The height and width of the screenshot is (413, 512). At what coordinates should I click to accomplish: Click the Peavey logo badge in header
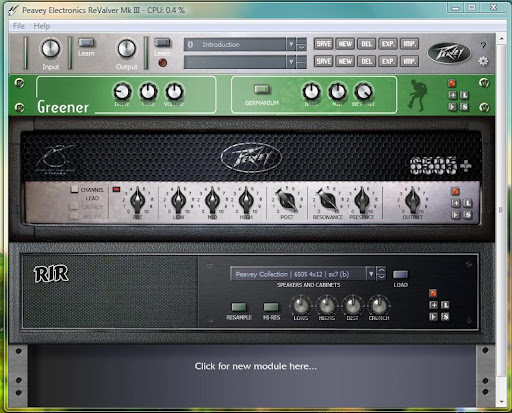(449, 53)
